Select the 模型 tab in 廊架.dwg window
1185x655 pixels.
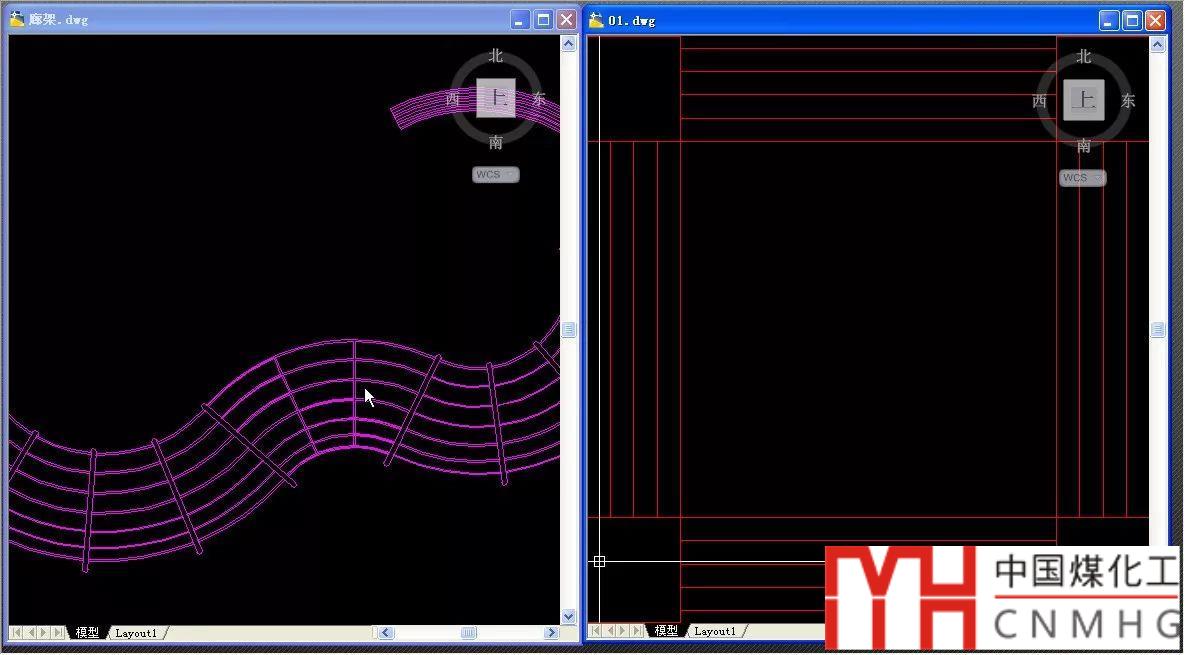tap(87, 633)
